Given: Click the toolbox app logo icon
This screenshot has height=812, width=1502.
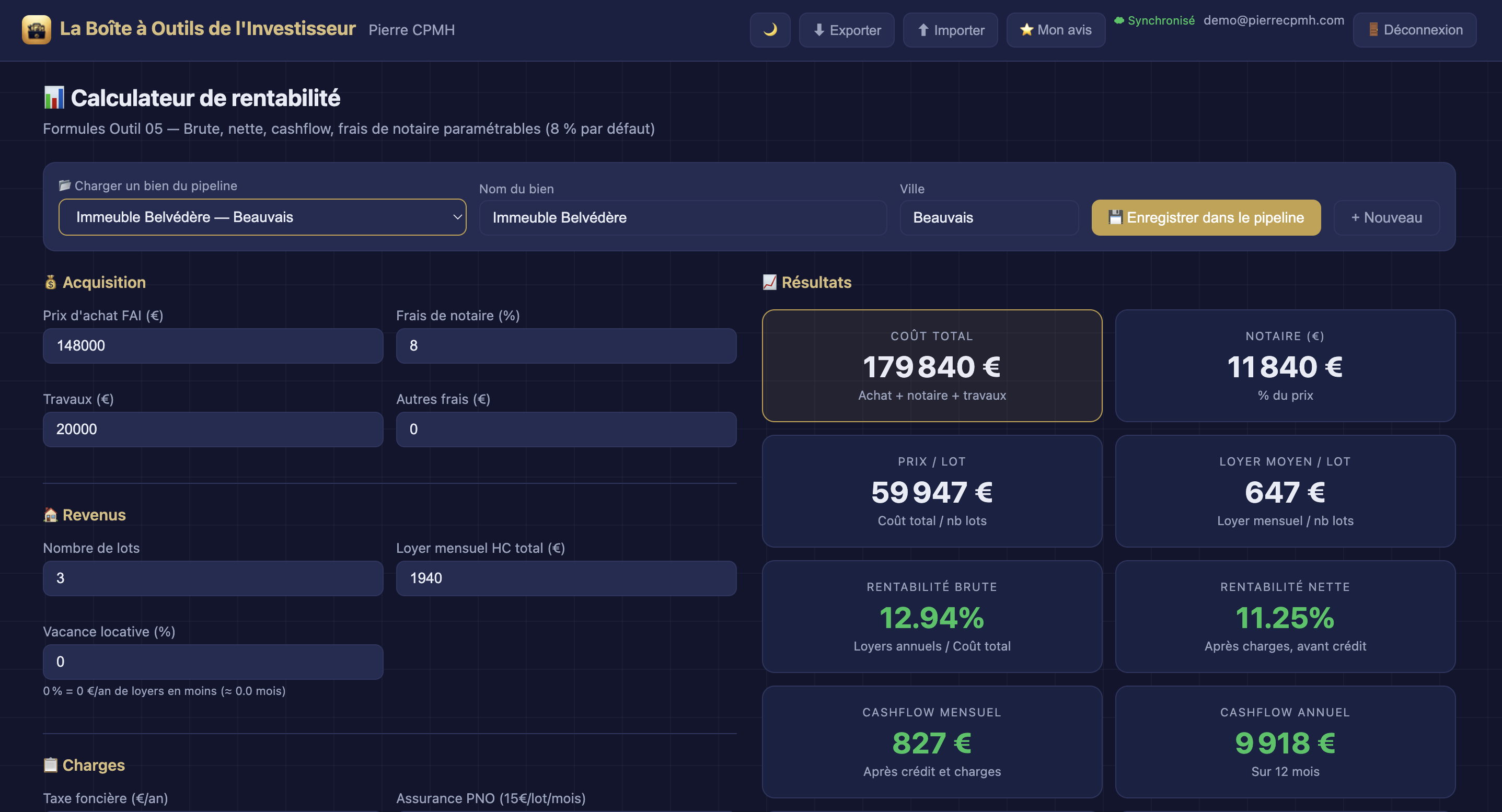Looking at the screenshot, I should pyautogui.click(x=36, y=29).
